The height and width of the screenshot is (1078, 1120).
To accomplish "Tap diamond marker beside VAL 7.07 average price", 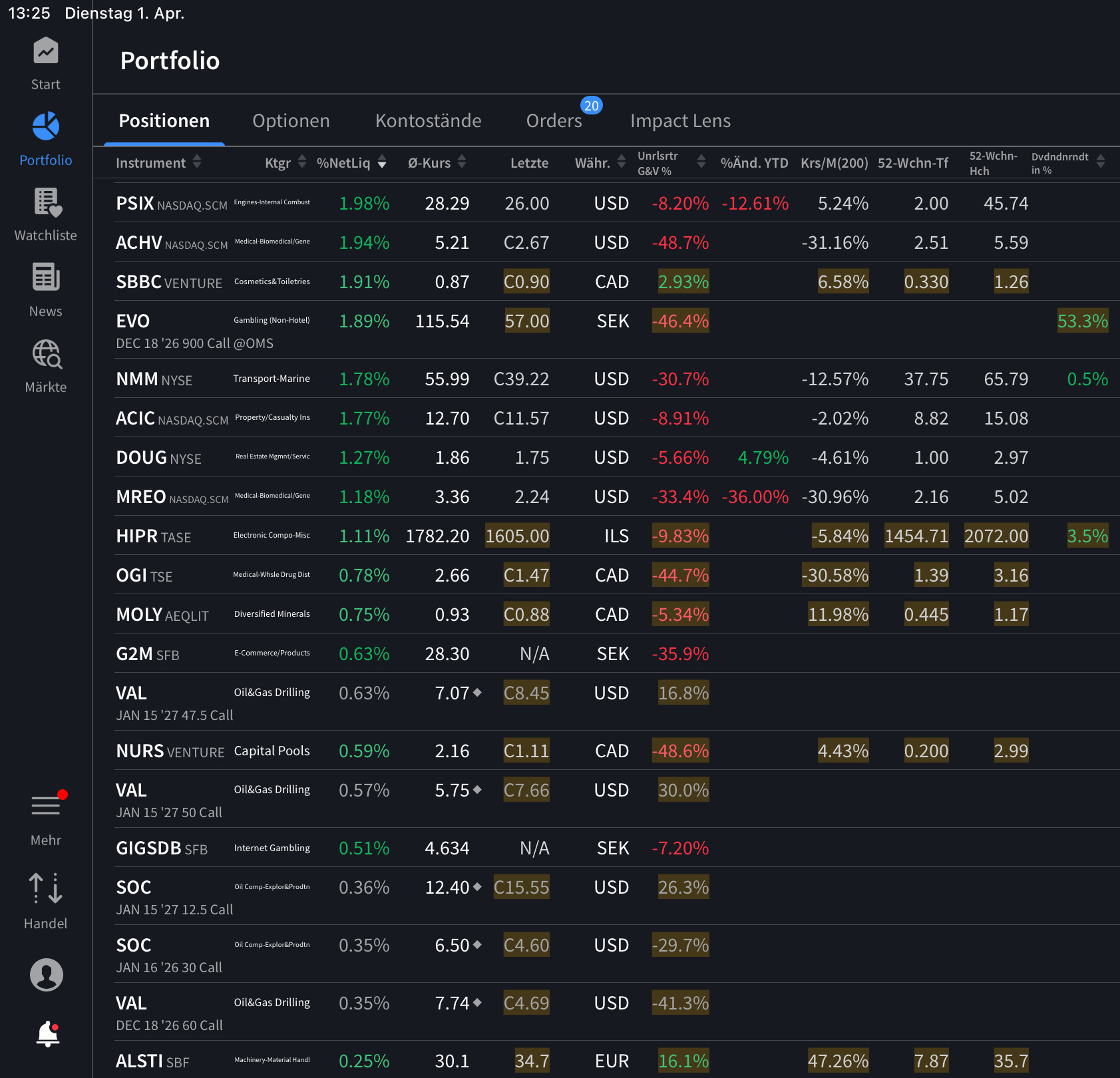I will point(477,693).
